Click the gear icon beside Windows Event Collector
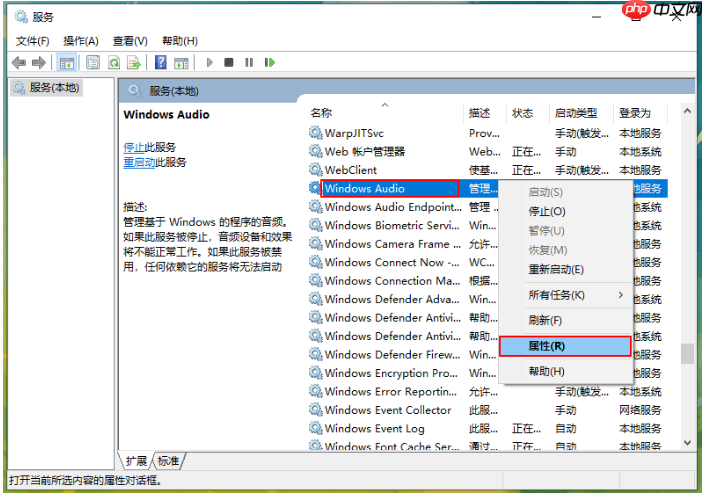 pos(316,410)
